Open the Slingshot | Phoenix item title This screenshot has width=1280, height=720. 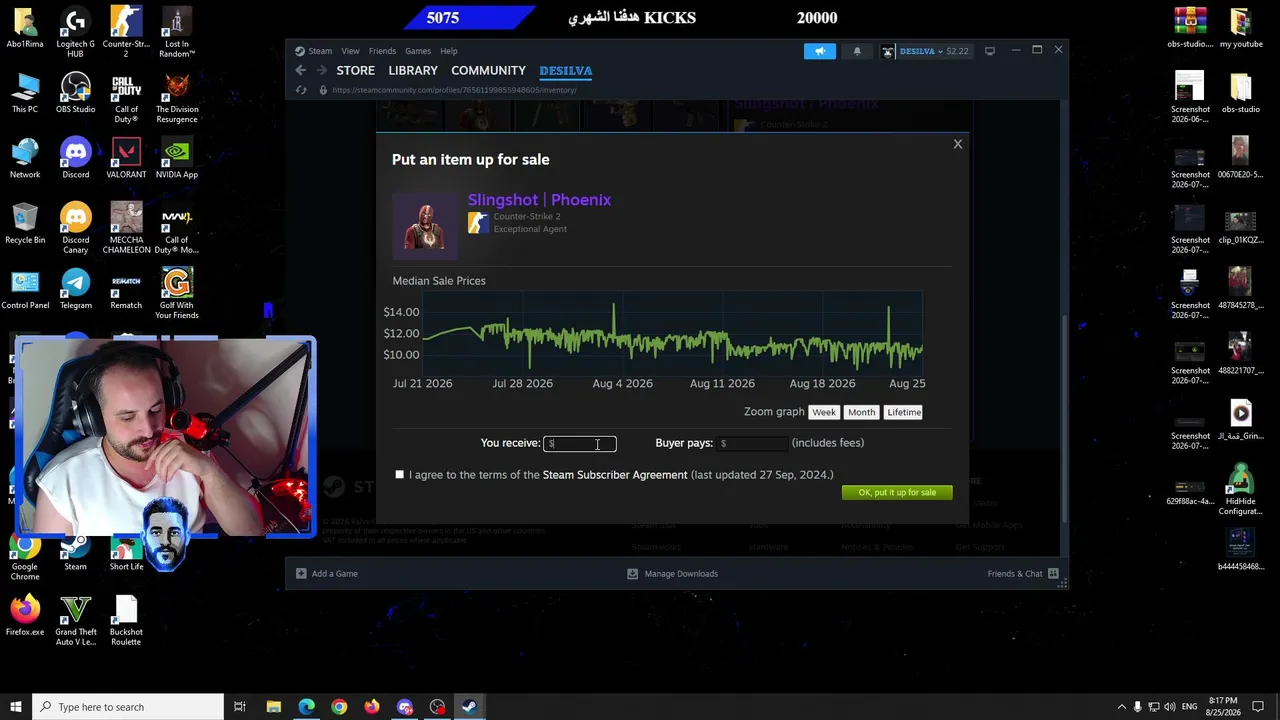coord(539,200)
